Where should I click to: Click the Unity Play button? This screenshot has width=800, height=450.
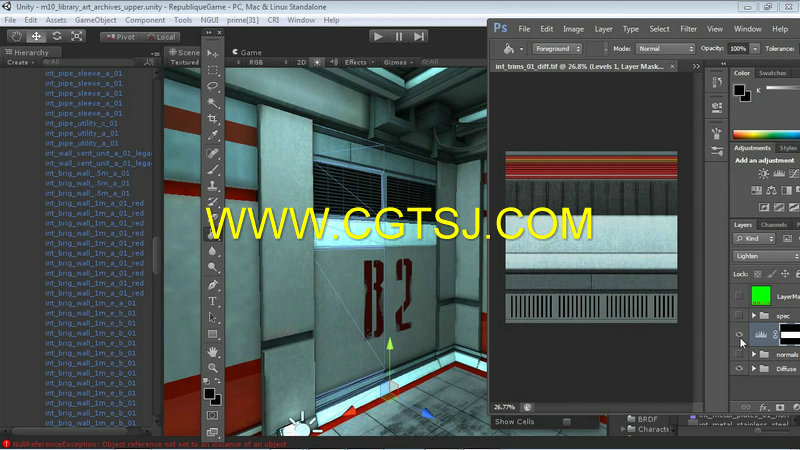coord(378,36)
